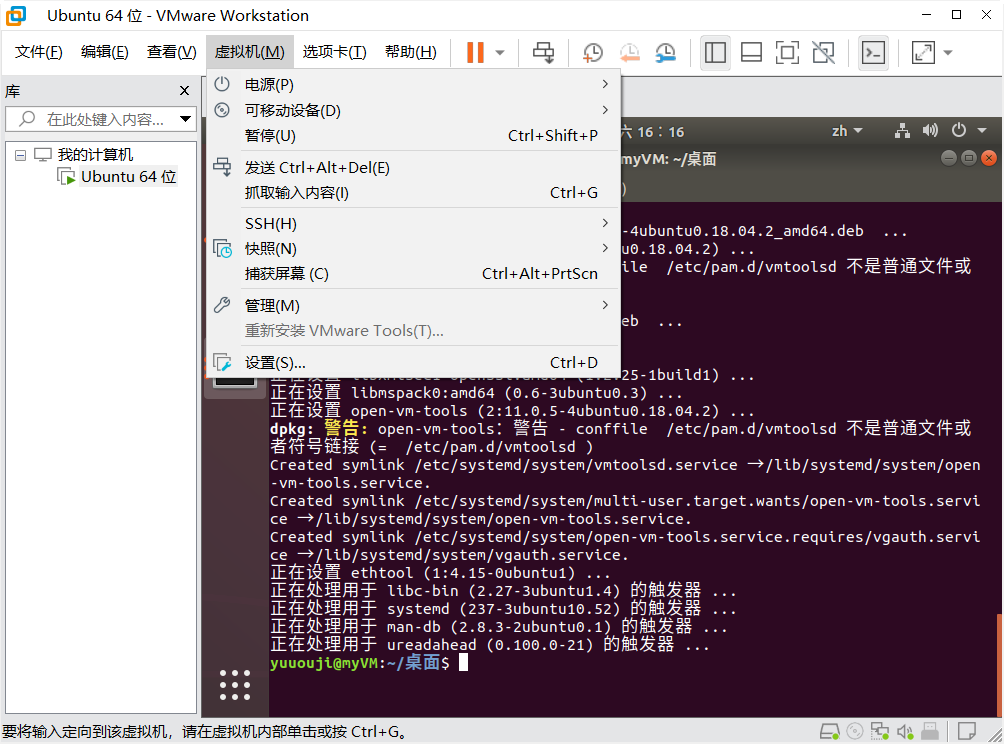Click the send Ctrl+Alt+Del toolbar icon

pos(544,53)
